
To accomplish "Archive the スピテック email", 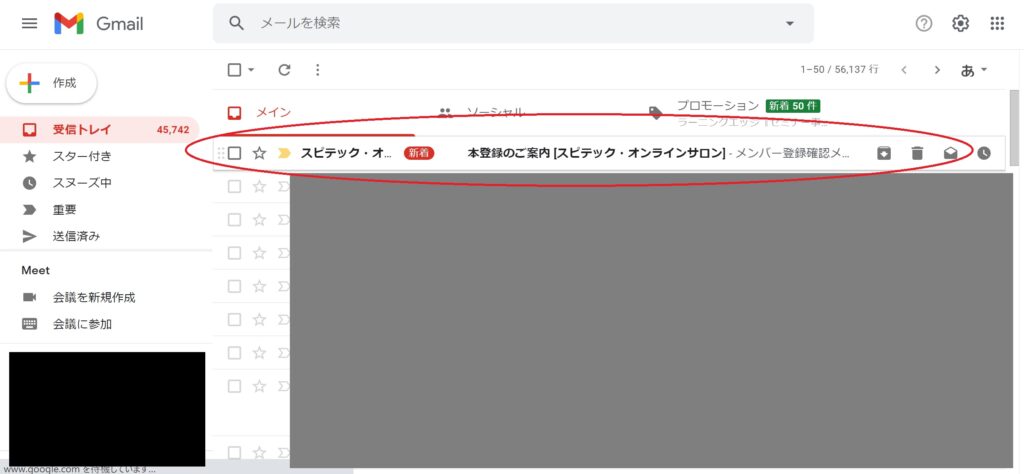I will [x=884, y=153].
